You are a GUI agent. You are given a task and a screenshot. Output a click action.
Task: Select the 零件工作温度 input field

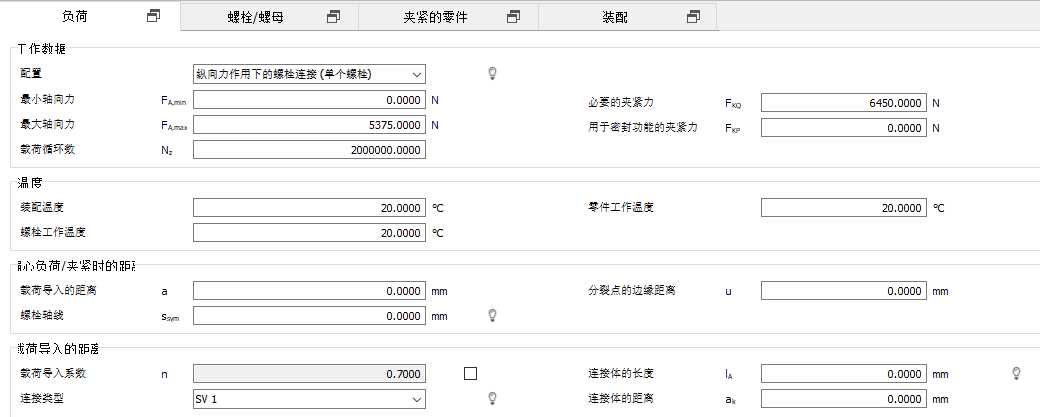(x=843, y=208)
